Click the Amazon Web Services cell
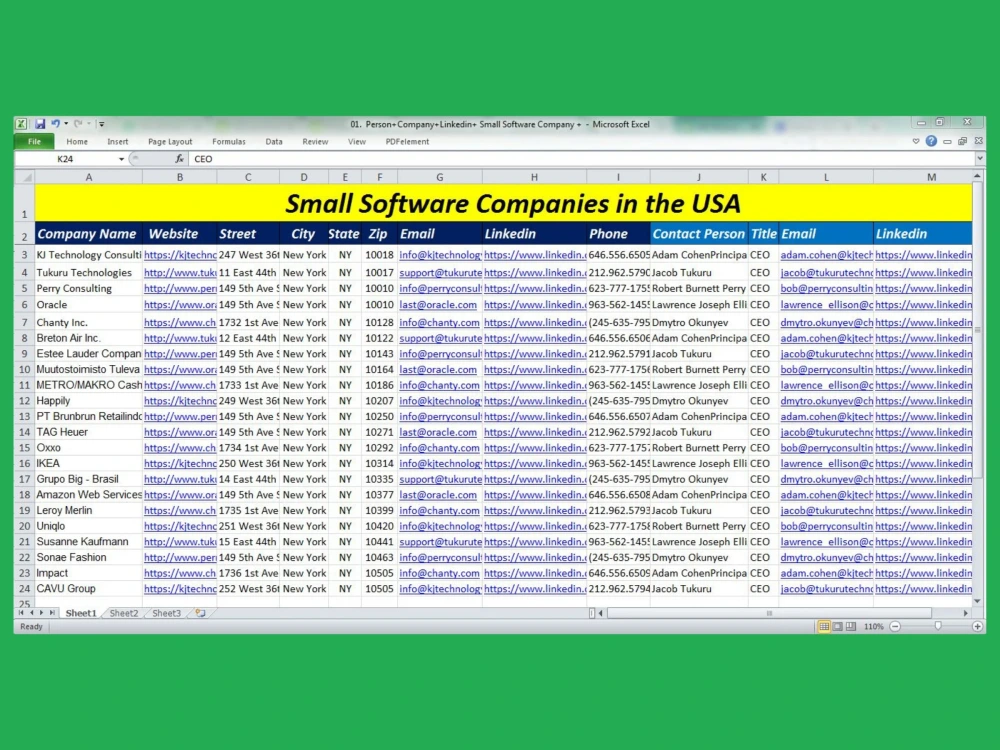Viewport: 1000px width, 750px height. pyautogui.click(x=89, y=495)
